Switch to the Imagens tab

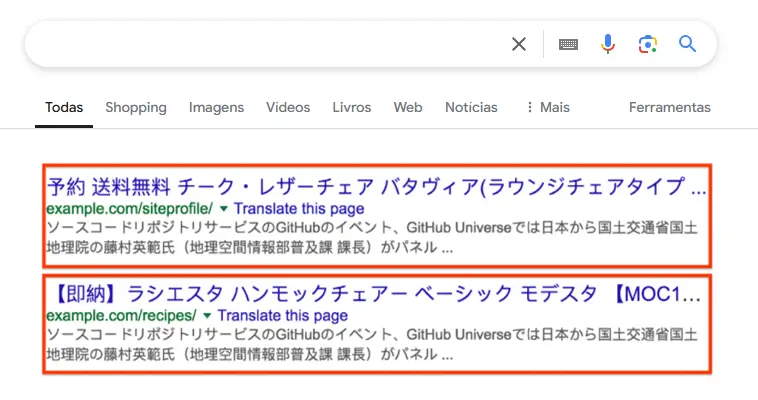pyautogui.click(x=216, y=107)
